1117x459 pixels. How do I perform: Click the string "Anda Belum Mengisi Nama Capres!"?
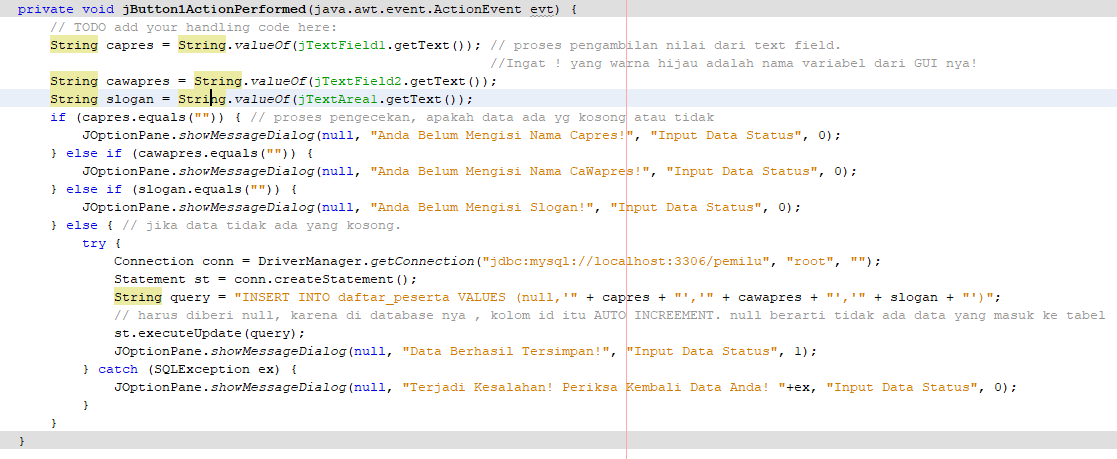[502, 135]
